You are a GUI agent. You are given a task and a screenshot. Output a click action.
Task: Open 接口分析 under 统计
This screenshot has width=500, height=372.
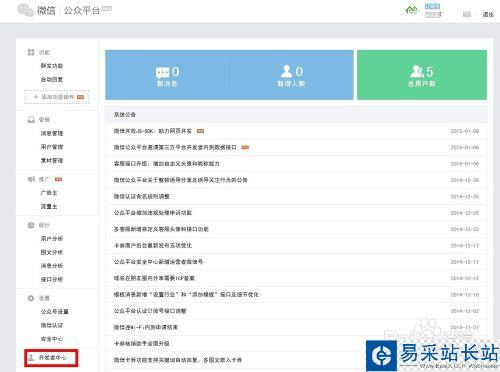[x=52, y=280]
